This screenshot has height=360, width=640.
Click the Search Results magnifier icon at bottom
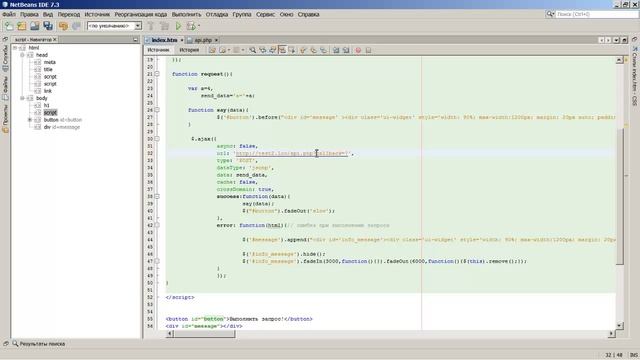pyautogui.click(x=15, y=344)
